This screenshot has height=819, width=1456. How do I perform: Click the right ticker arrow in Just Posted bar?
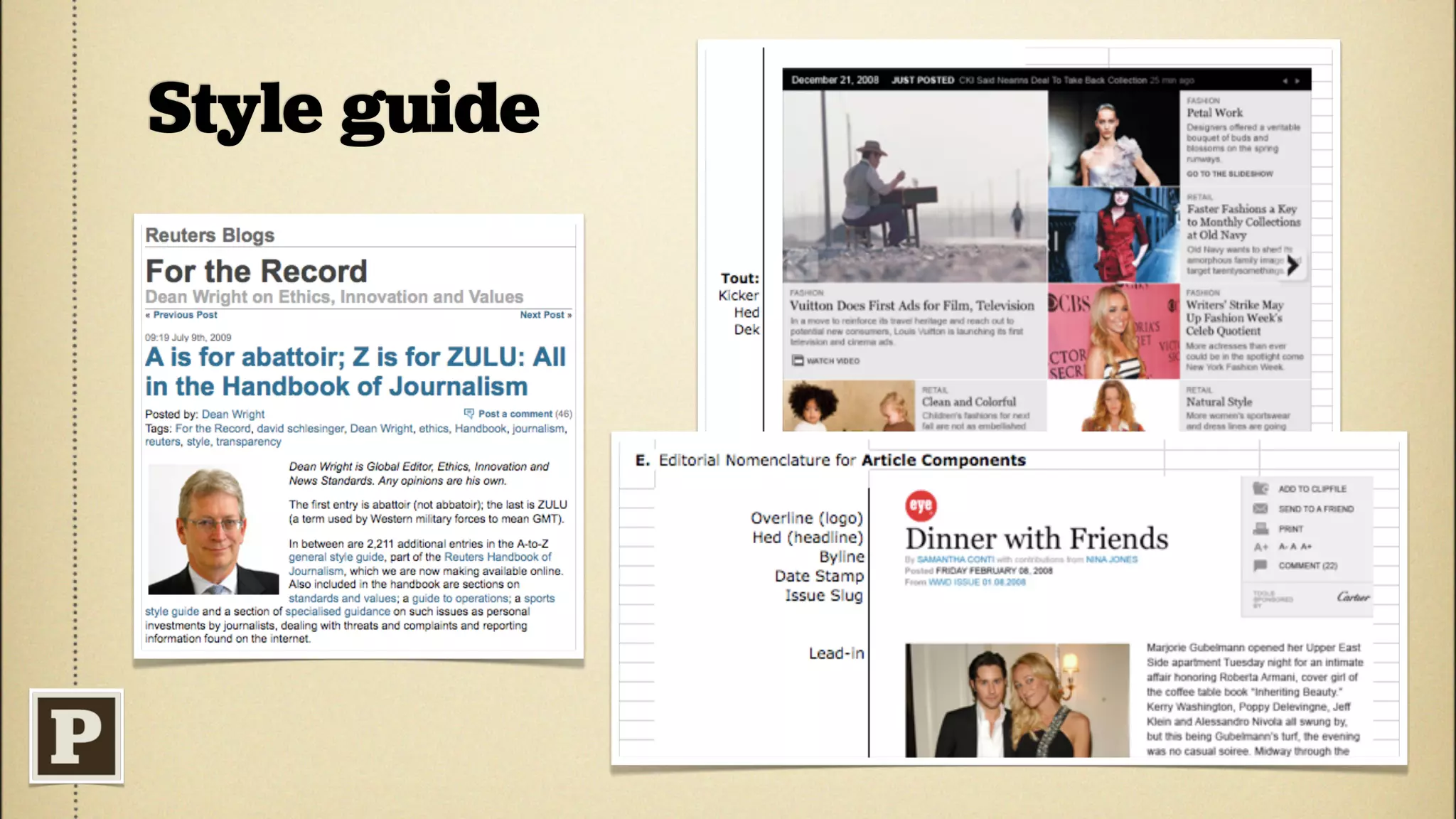tap(1297, 80)
